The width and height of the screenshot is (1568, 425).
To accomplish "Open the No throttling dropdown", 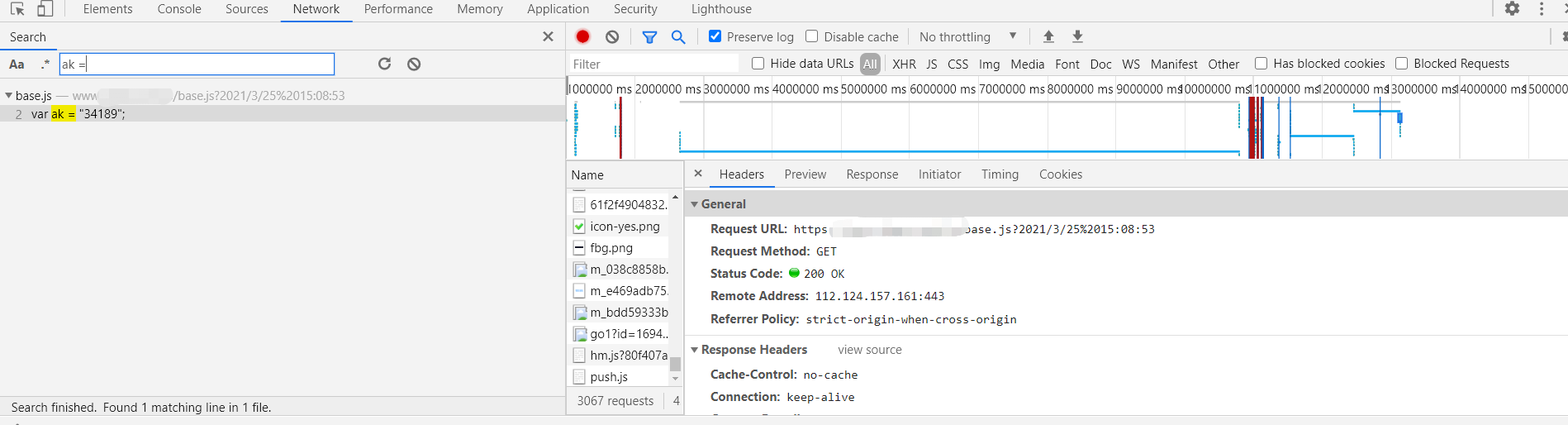I will [967, 36].
